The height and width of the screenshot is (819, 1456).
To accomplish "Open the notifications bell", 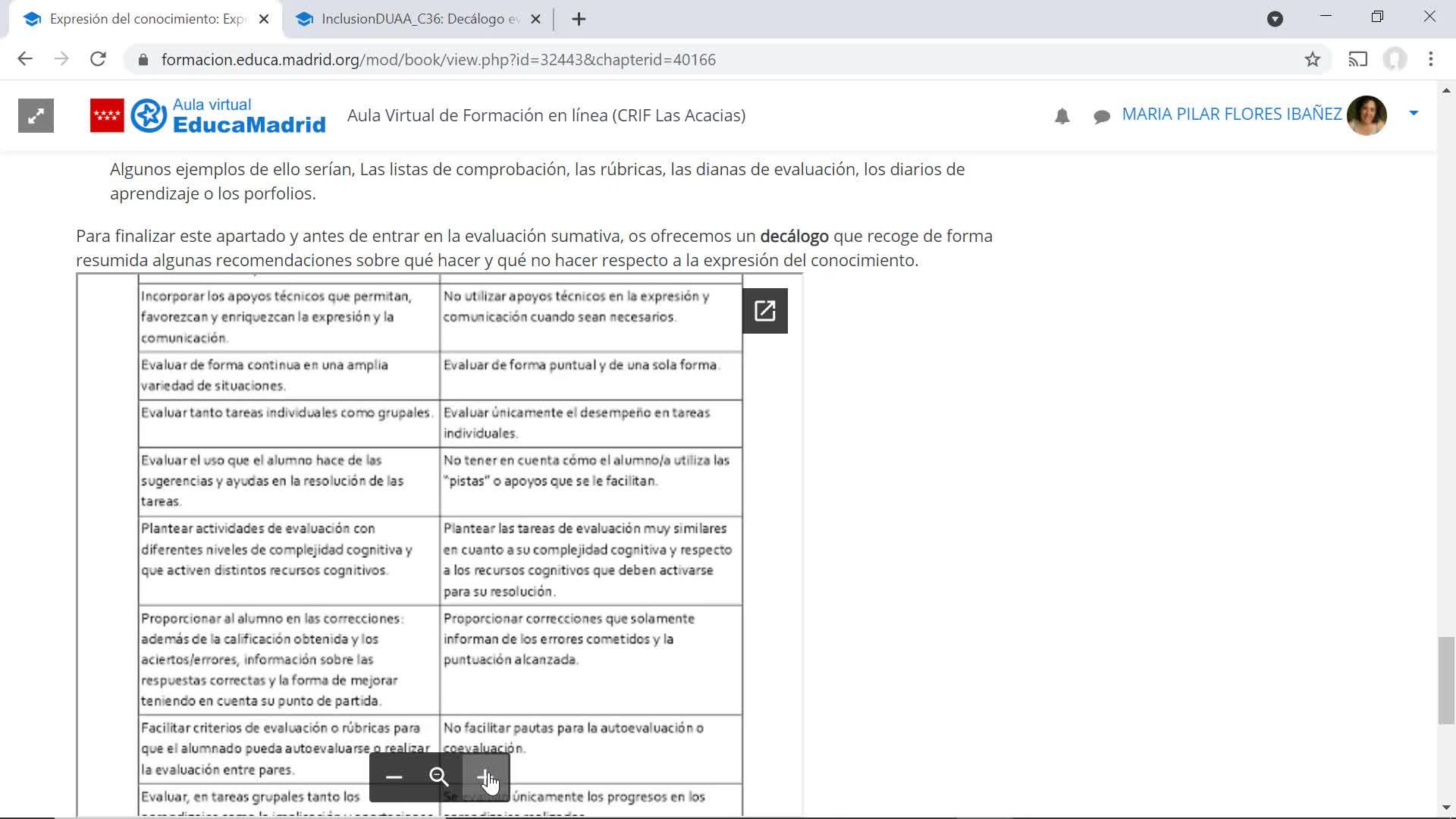I will point(1062,116).
